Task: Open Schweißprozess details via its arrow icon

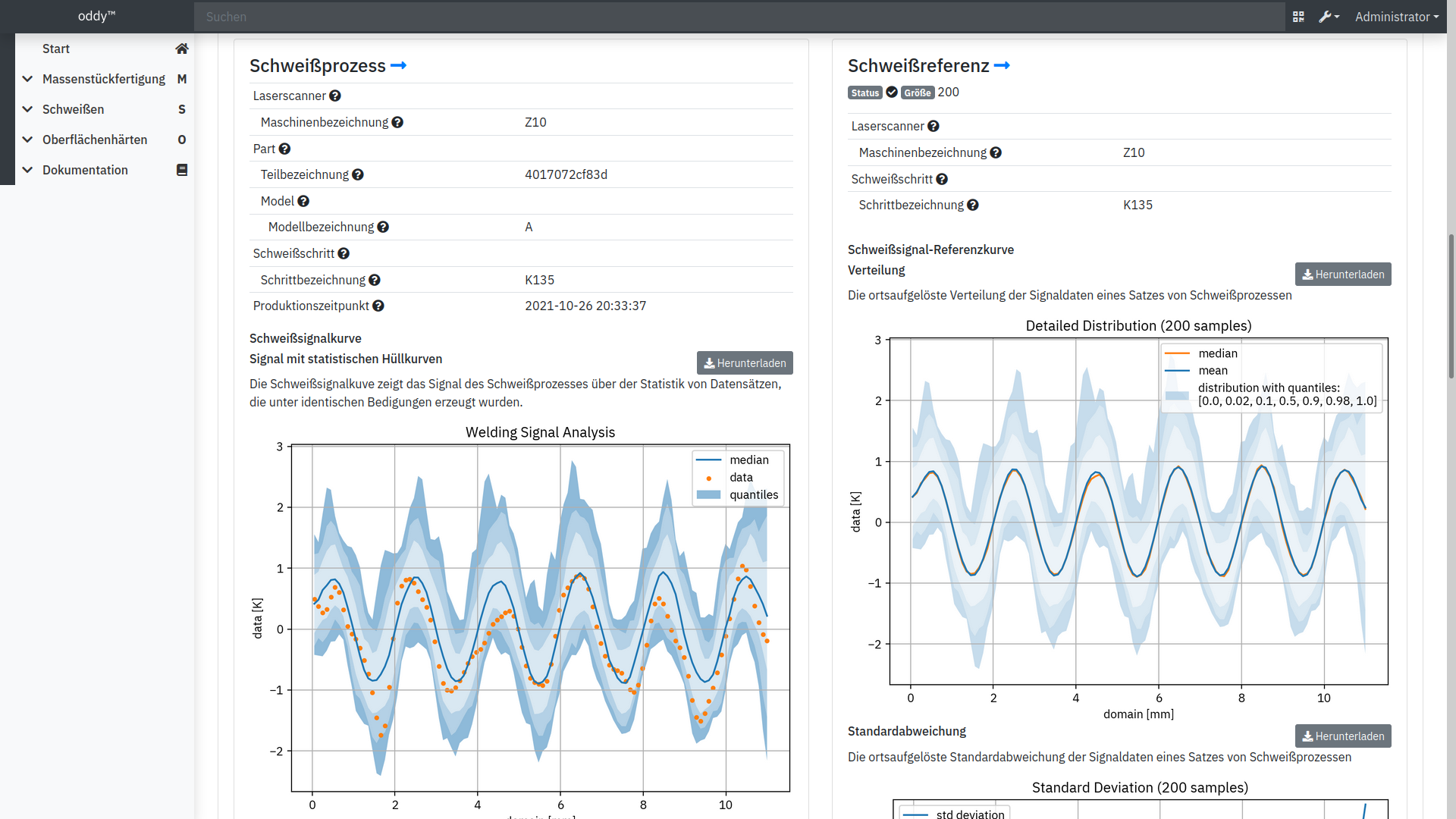Action: [x=398, y=66]
